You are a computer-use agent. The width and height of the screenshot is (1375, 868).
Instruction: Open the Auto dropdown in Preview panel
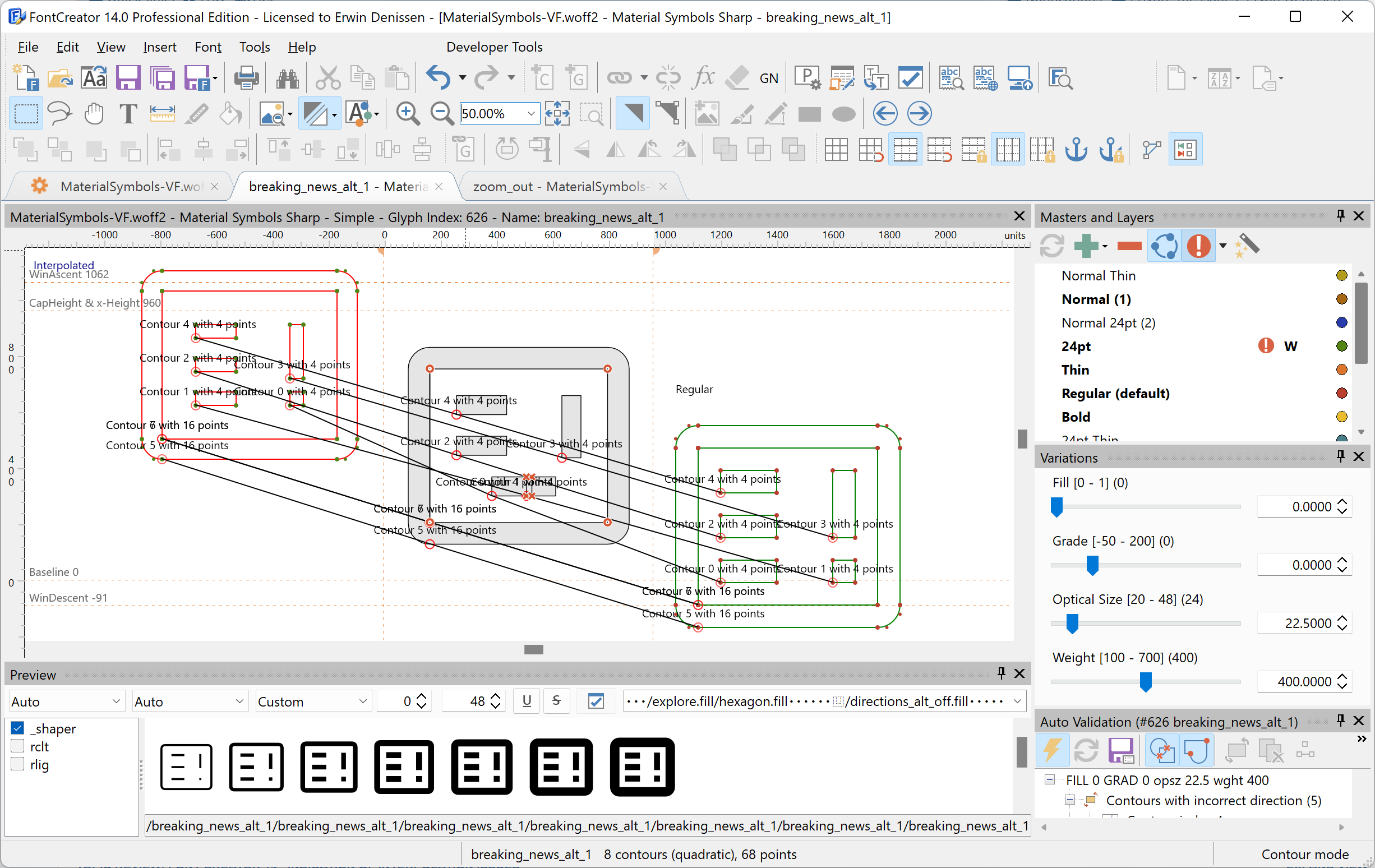click(65, 701)
